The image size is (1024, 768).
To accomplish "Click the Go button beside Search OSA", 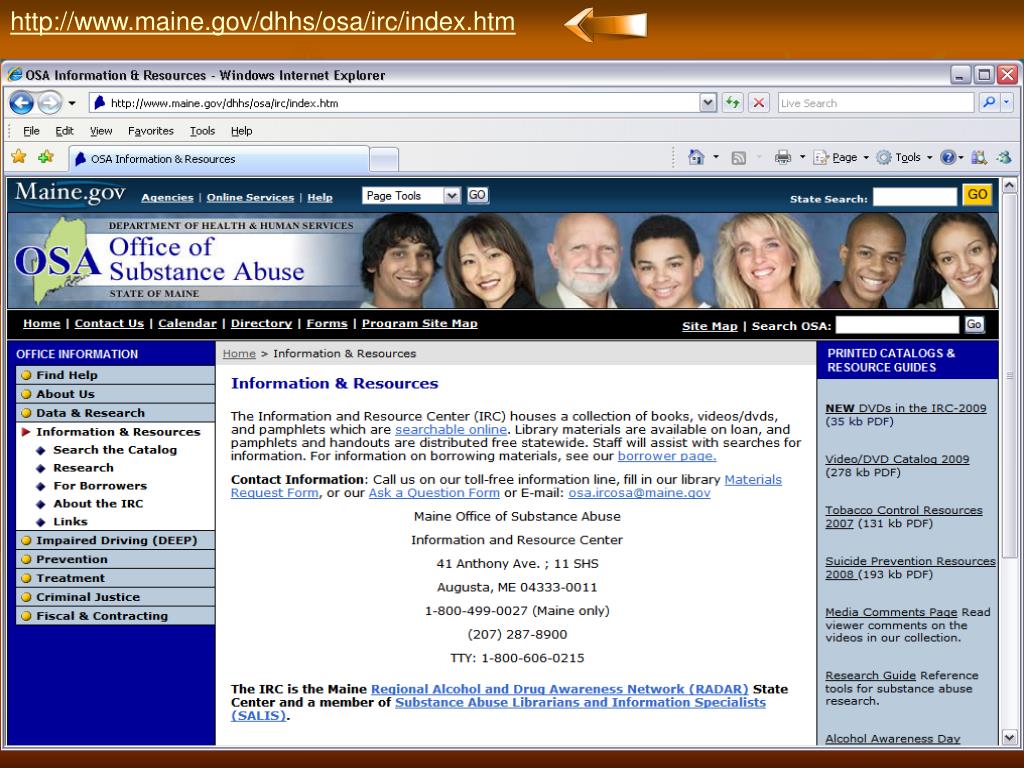I will pos(974,325).
